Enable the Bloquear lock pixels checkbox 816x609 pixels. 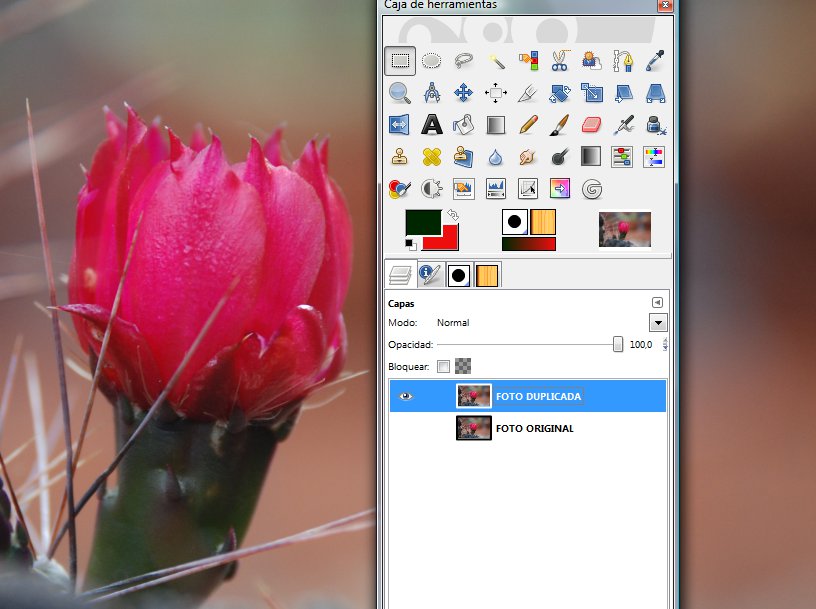pos(443,367)
